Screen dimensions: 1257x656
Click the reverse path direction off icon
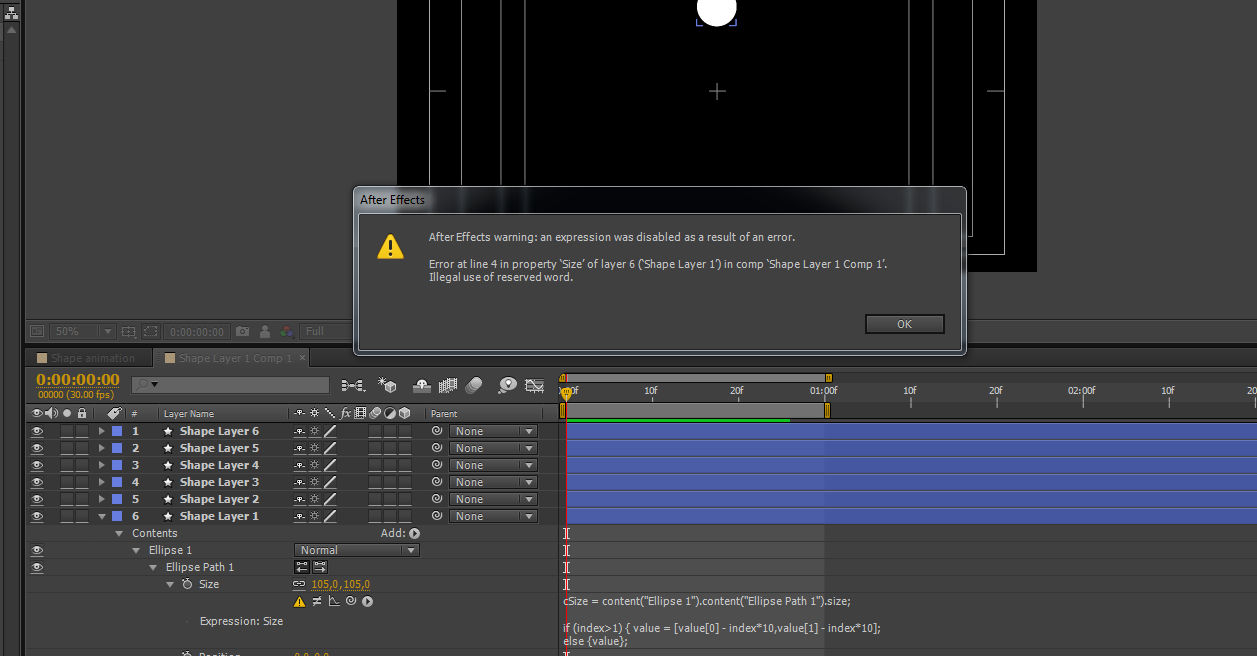click(301, 567)
